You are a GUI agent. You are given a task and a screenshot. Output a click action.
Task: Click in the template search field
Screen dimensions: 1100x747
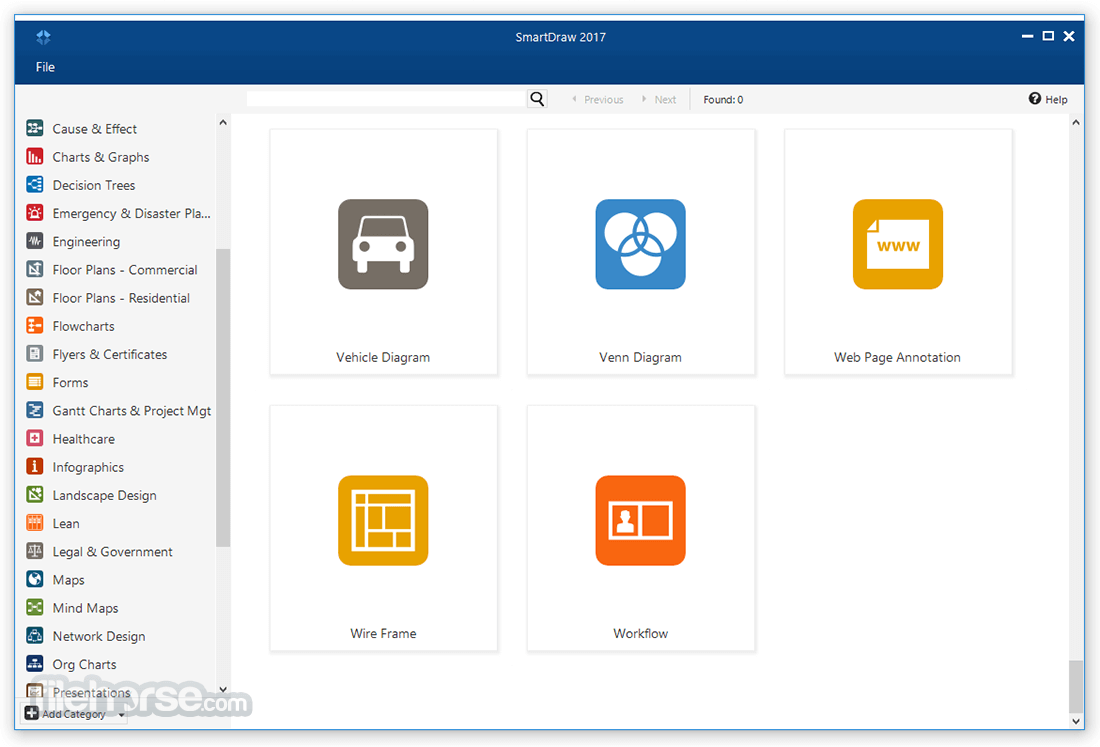tap(387, 99)
